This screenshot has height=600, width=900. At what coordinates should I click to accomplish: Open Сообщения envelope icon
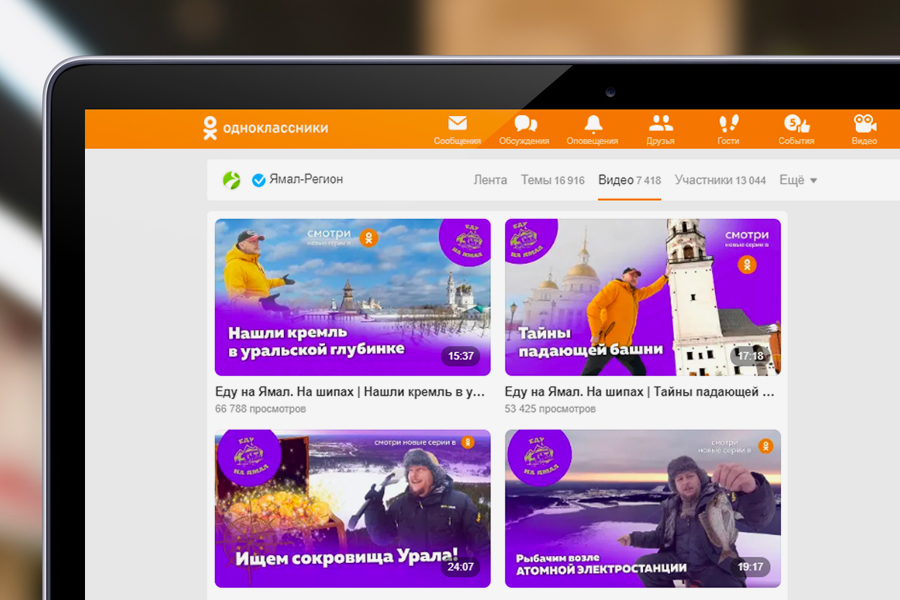coord(457,123)
